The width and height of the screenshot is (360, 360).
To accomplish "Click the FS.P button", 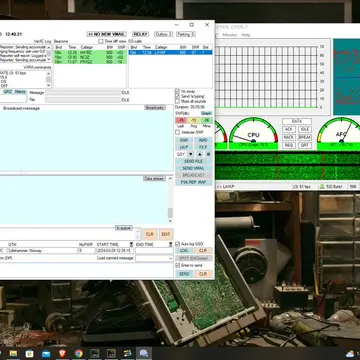I will [203, 147].
